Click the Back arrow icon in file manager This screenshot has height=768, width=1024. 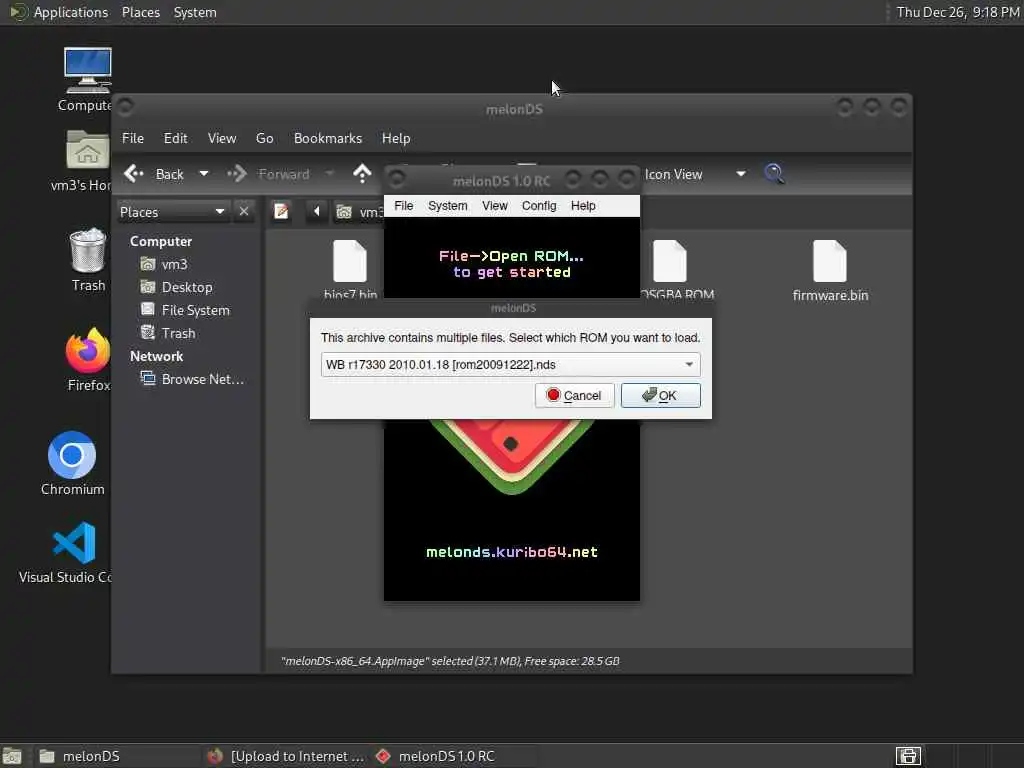point(134,174)
